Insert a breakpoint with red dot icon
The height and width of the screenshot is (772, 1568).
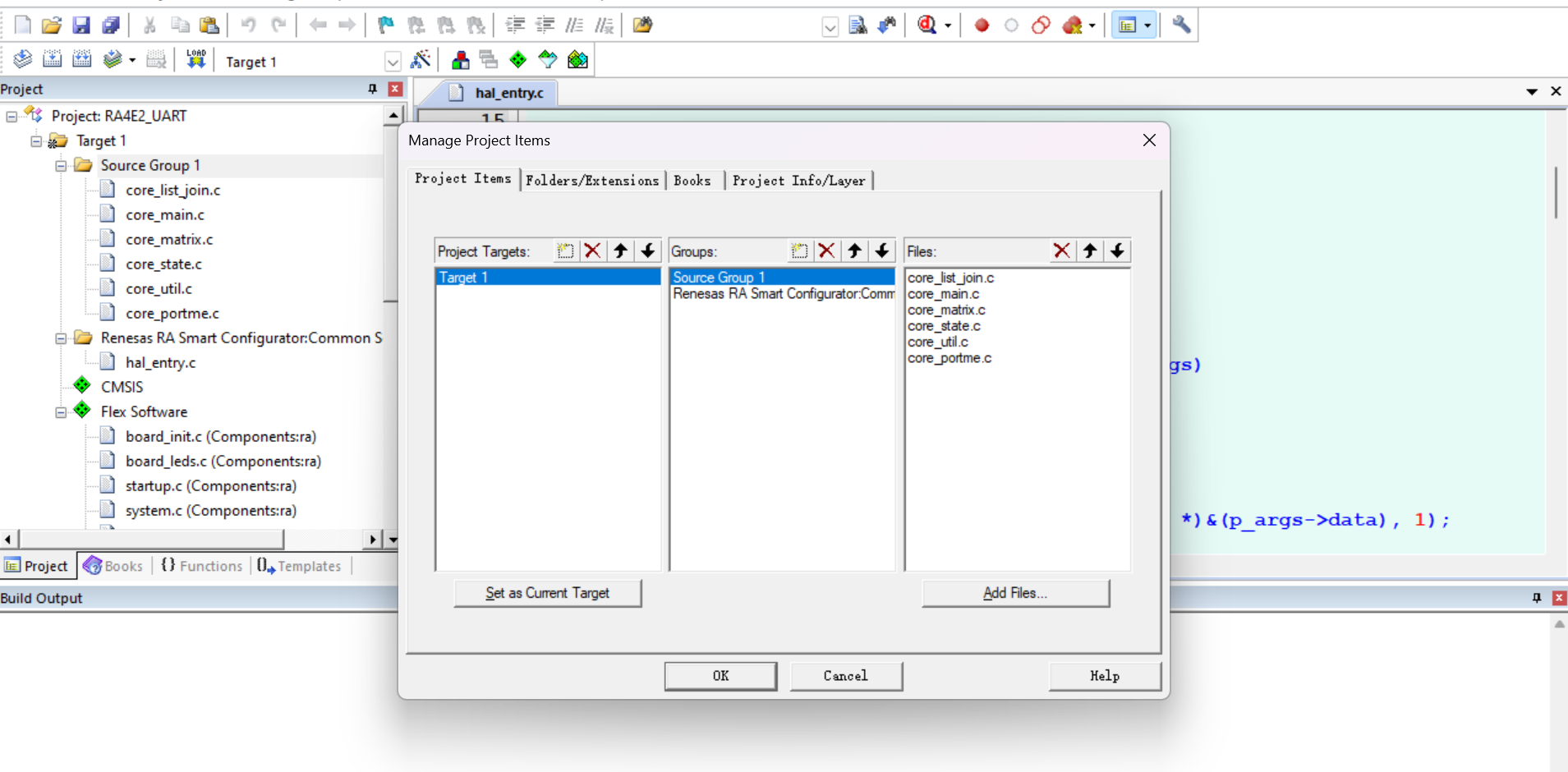click(x=982, y=25)
